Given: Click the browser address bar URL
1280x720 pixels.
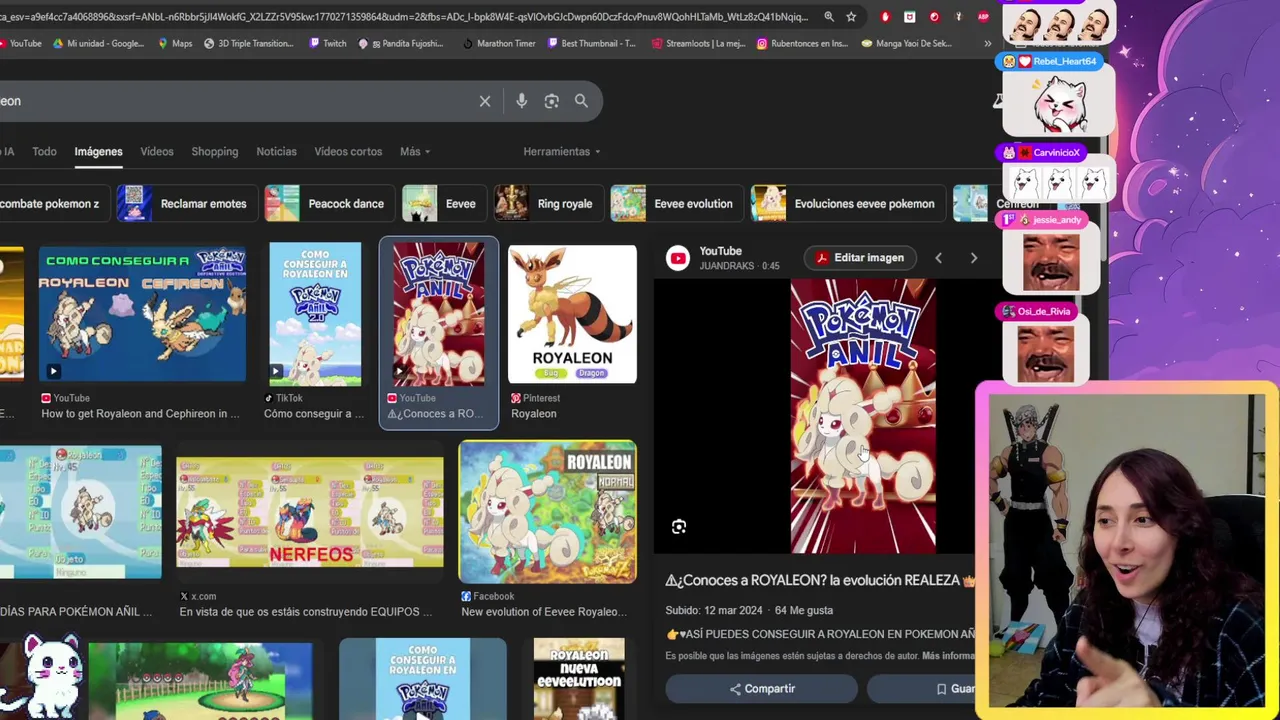Looking at the screenshot, I should tap(404, 17).
